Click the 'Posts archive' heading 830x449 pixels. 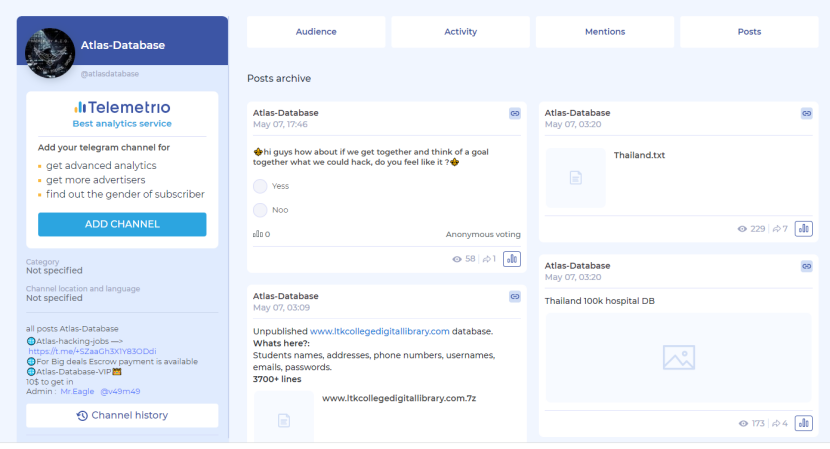279,78
